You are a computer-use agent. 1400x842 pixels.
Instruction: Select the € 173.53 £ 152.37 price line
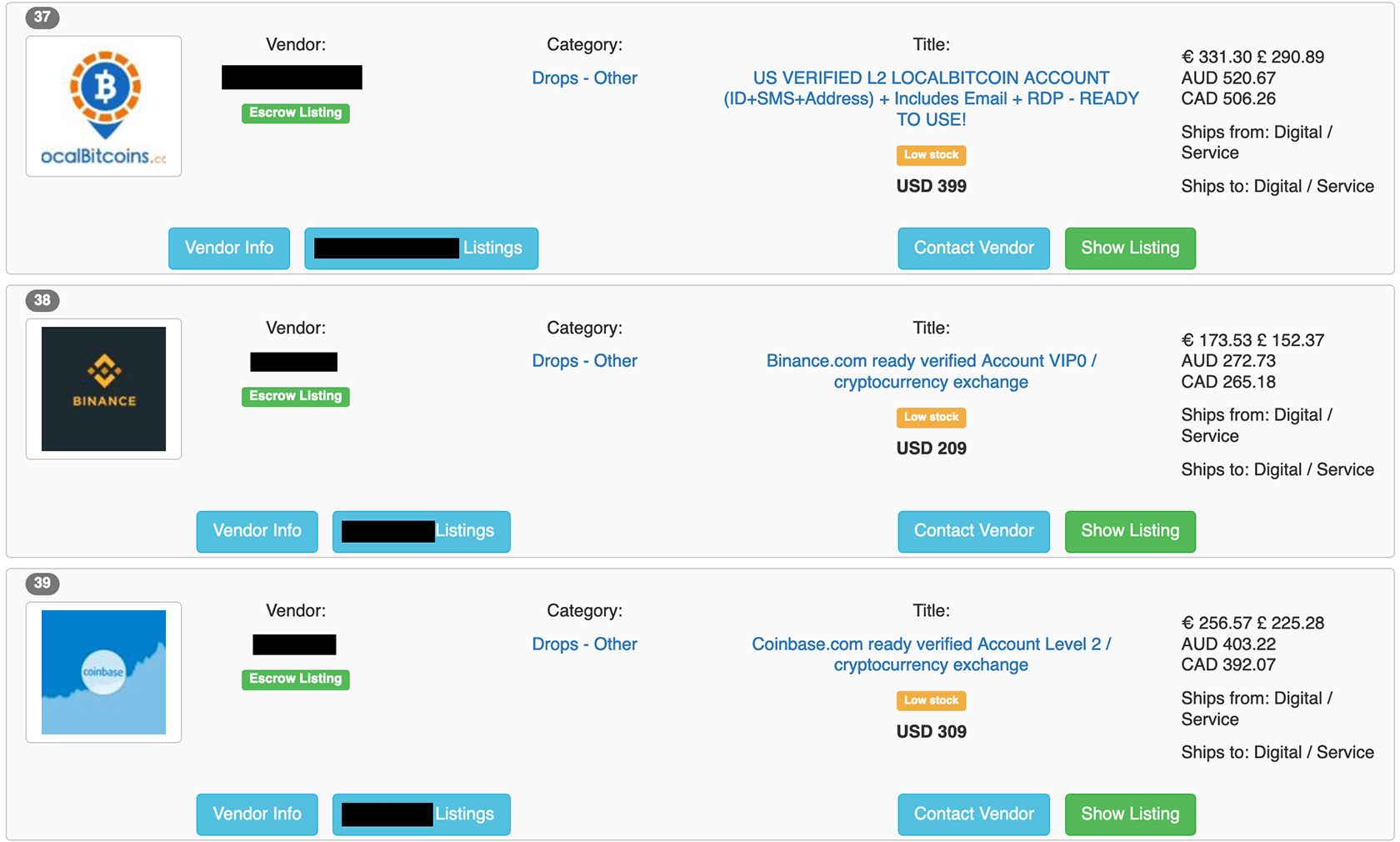1252,340
